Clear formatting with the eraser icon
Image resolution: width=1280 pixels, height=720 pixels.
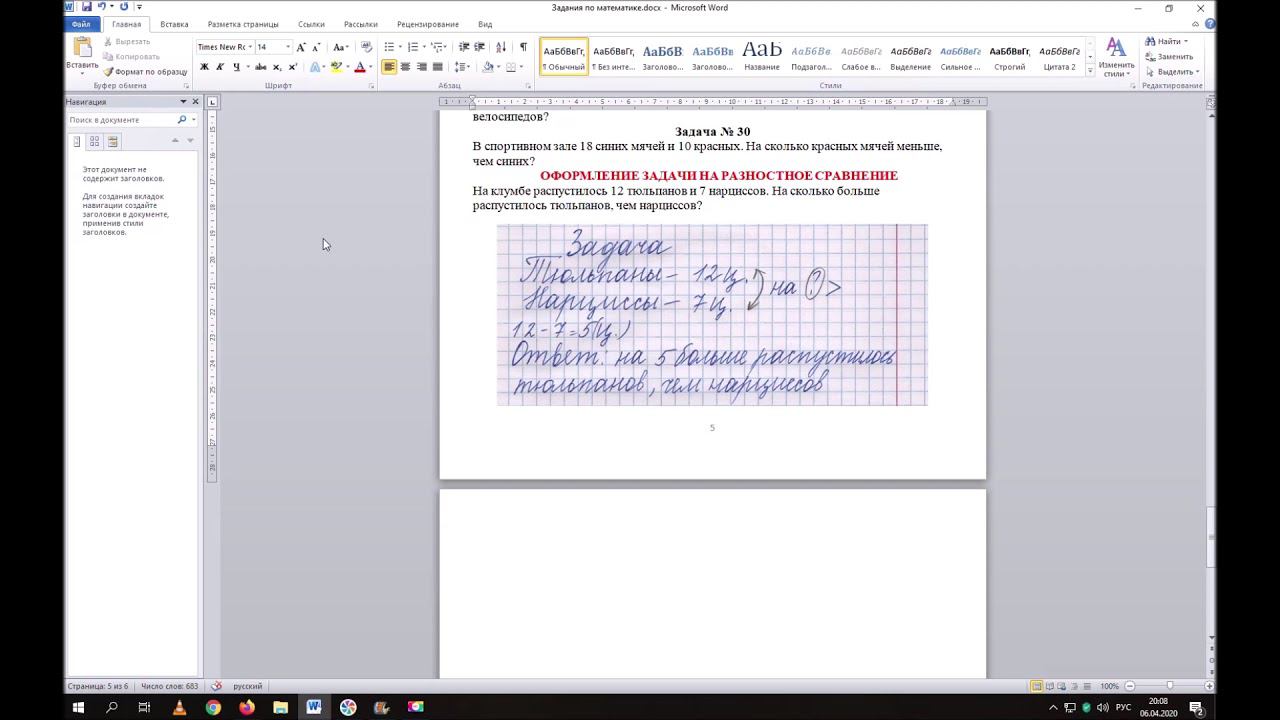(x=366, y=47)
